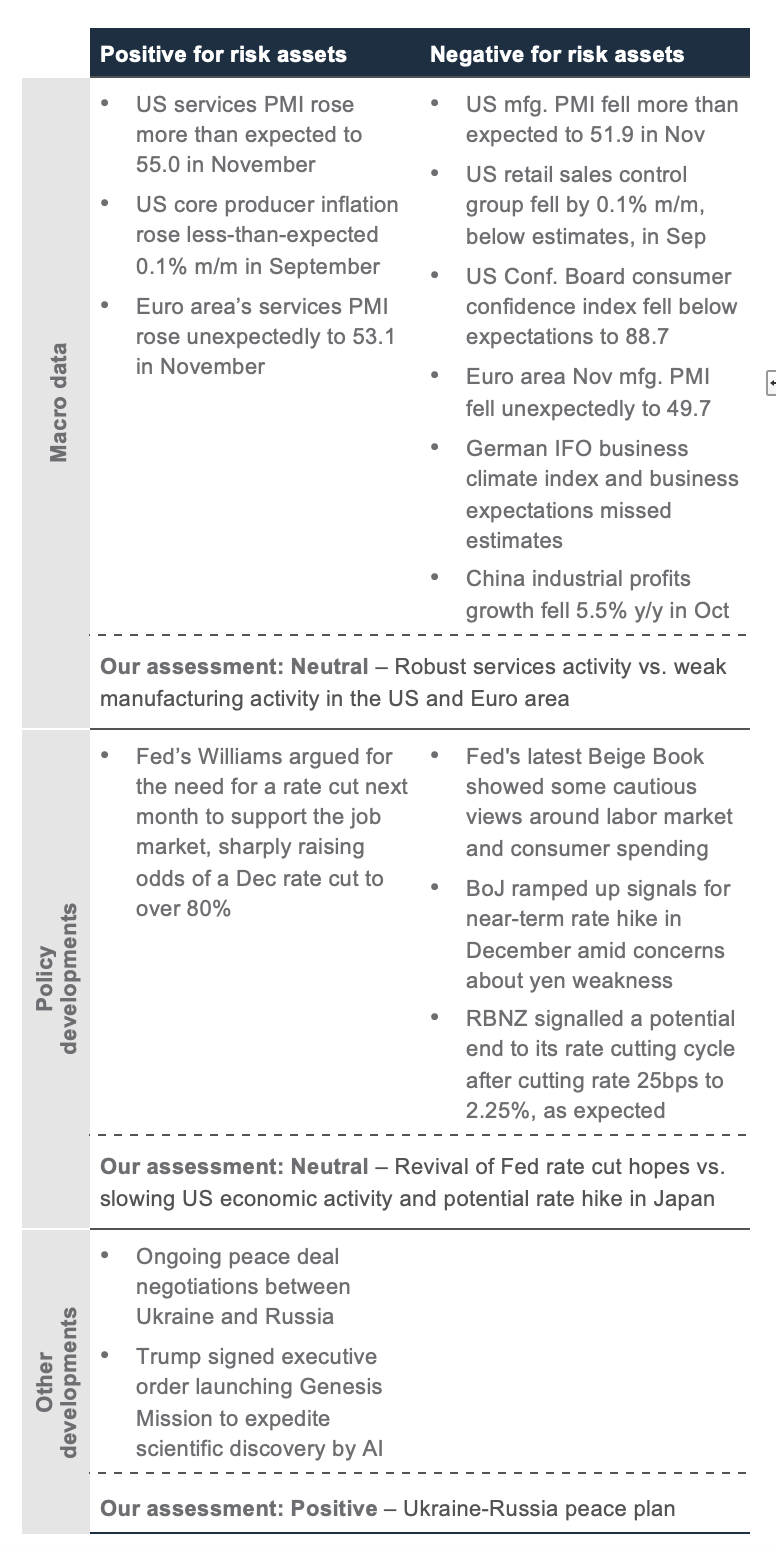Click the US core producer inflation bullet
Screen dimensions: 776x1554
pyautogui.click(x=266, y=235)
